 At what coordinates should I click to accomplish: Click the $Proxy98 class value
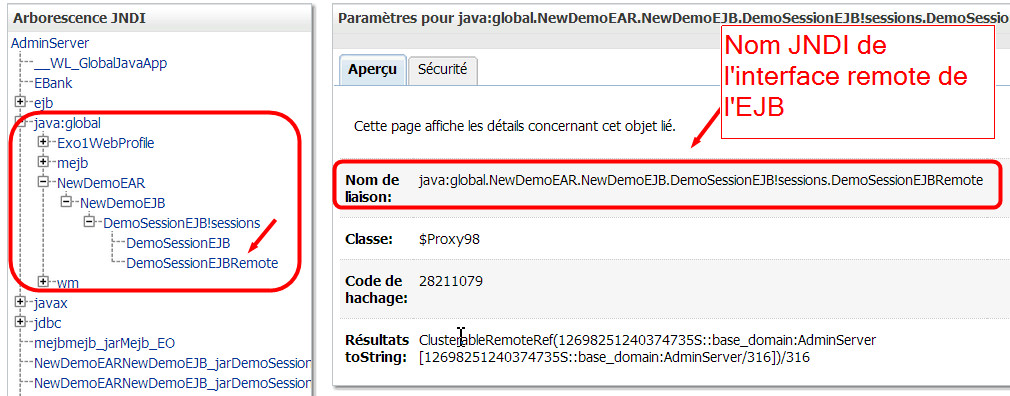[449, 240]
